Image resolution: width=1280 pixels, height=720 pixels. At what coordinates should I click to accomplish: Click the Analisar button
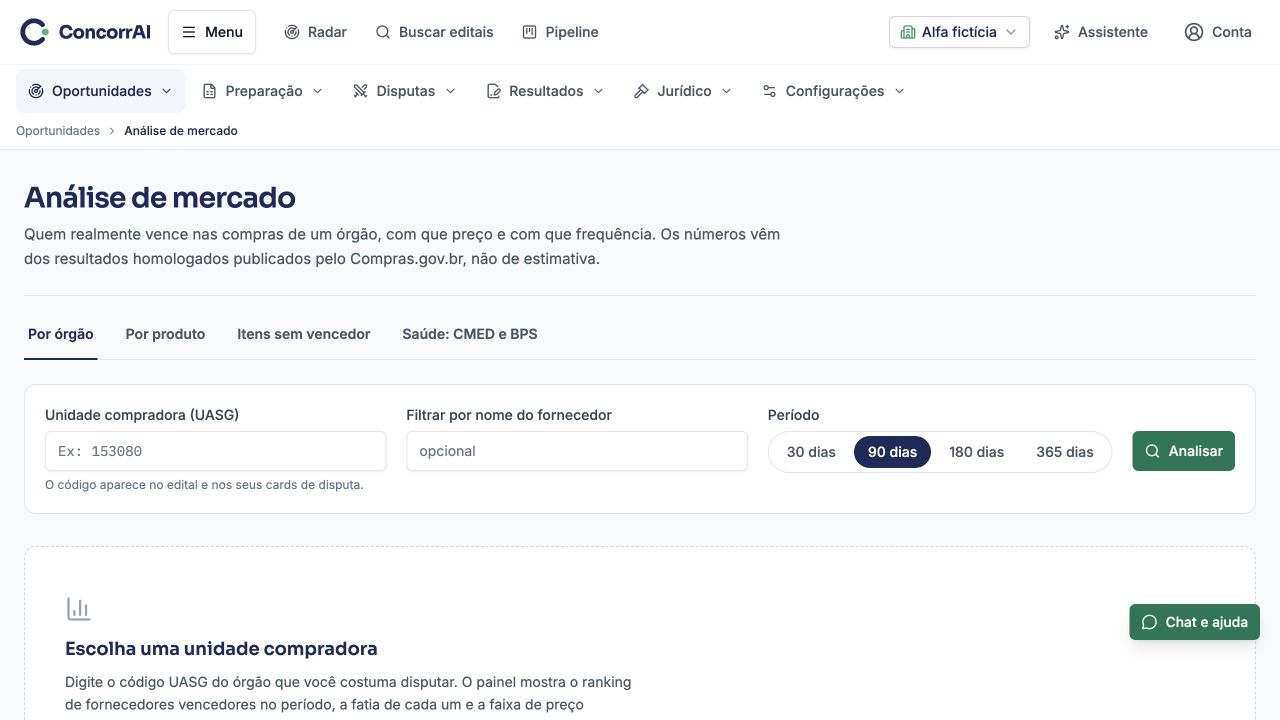point(1184,451)
